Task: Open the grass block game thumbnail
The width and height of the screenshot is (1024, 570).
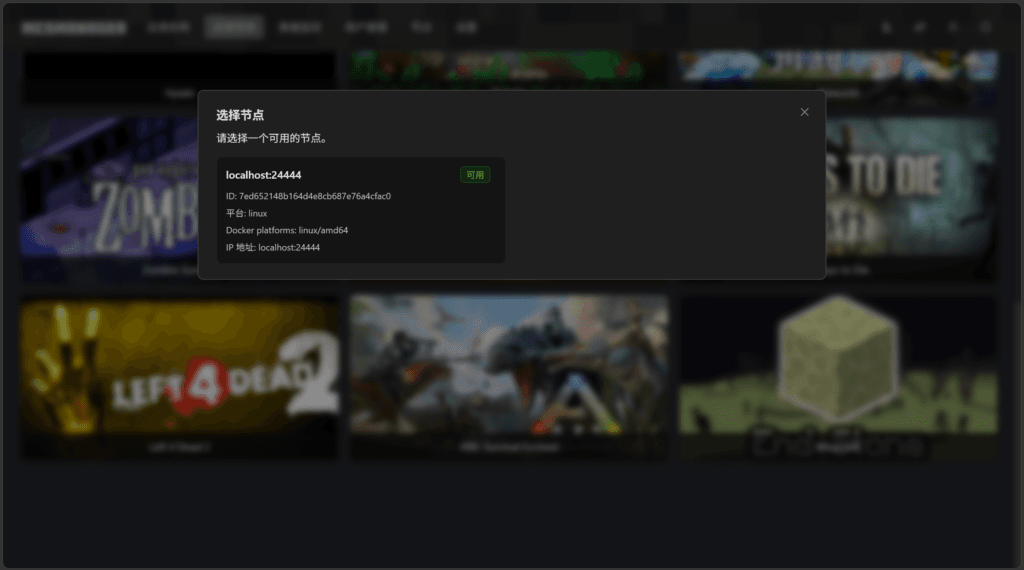Action: [838, 377]
